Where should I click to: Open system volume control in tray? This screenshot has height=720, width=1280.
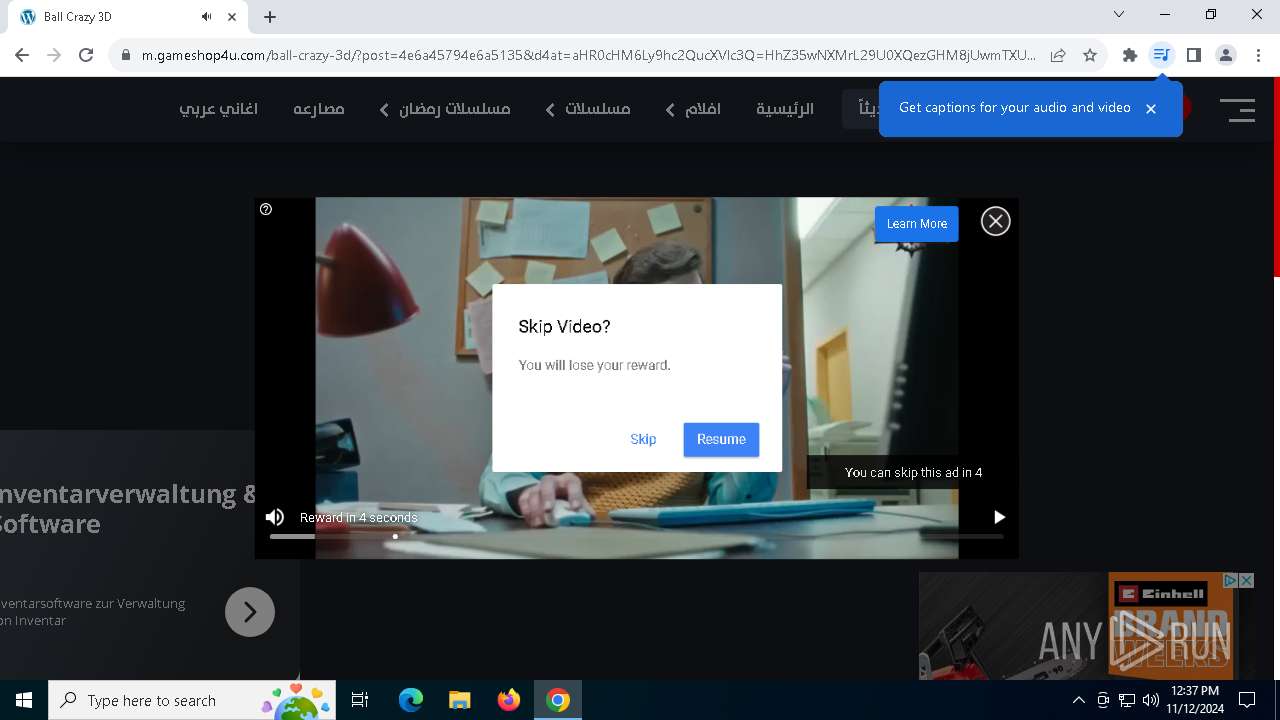coord(1151,700)
